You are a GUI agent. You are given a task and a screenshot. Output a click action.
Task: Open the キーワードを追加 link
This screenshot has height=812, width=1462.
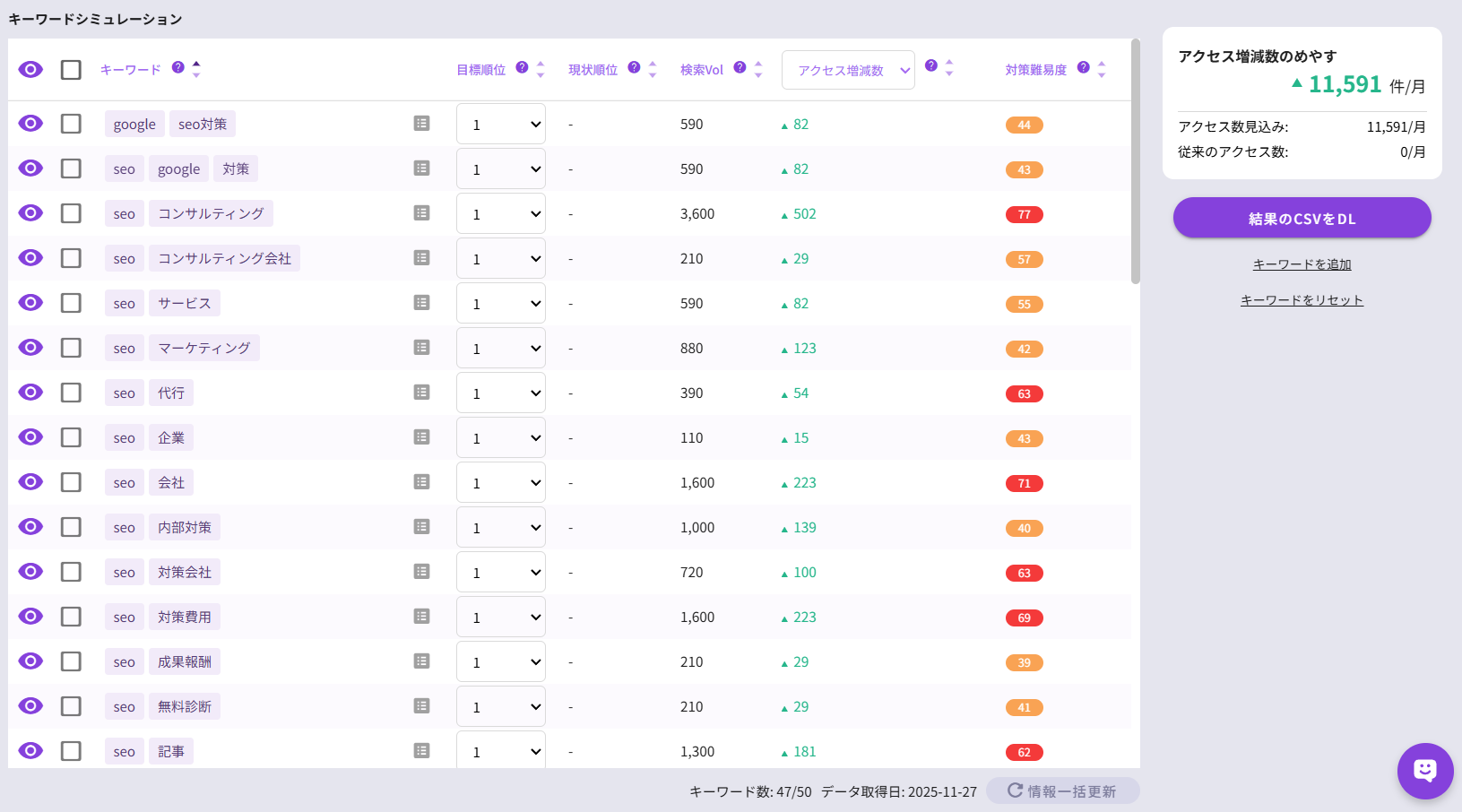(x=1302, y=263)
